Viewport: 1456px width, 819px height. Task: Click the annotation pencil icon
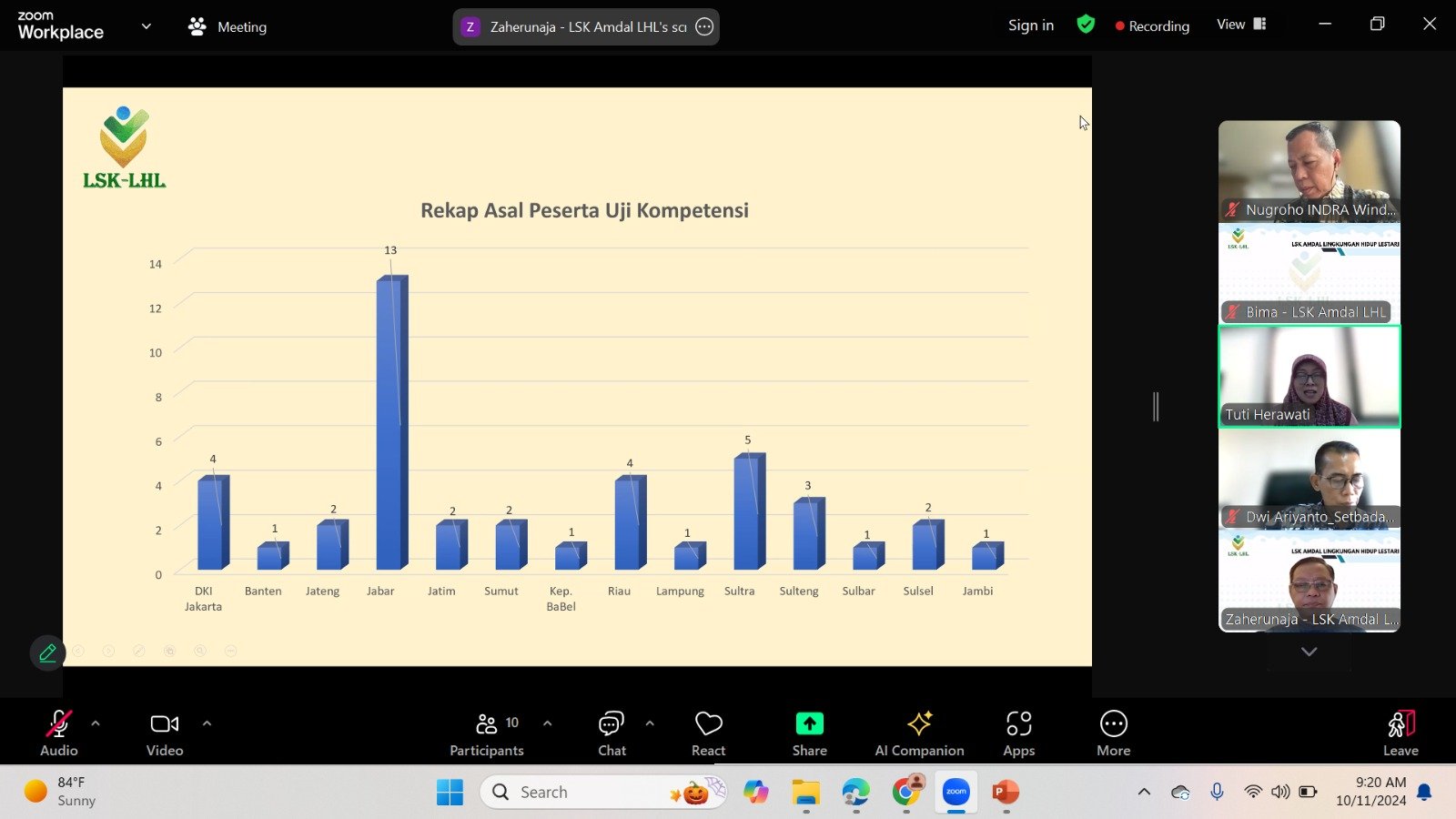[x=47, y=652]
